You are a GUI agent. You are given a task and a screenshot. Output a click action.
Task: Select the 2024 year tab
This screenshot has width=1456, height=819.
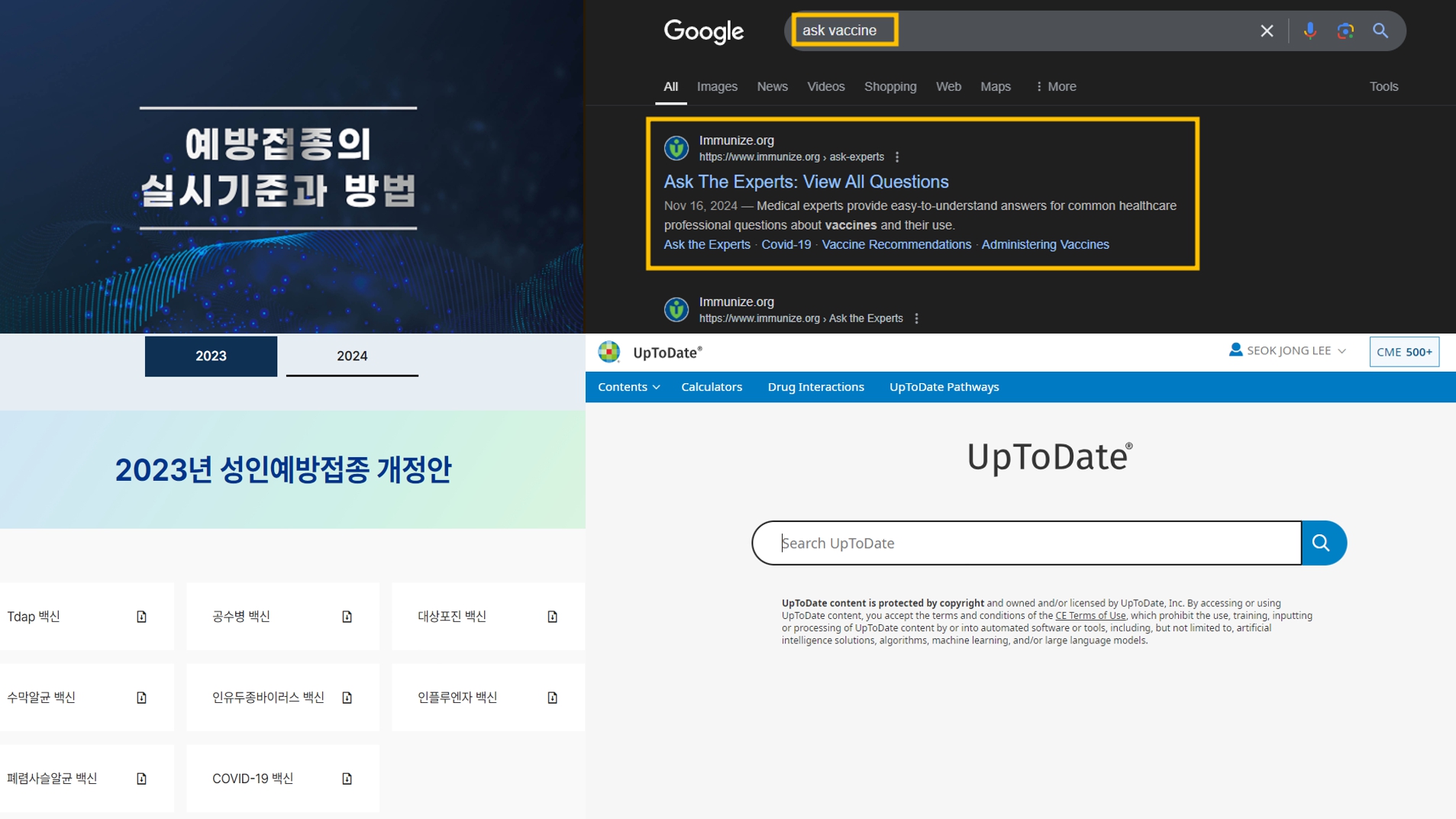point(352,356)
